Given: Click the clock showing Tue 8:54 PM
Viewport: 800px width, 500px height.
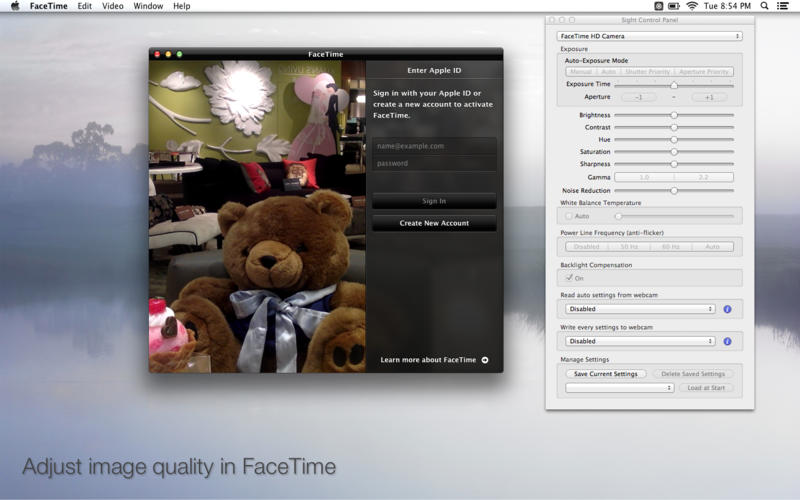Looking at the screenshot, I should 727,6.
